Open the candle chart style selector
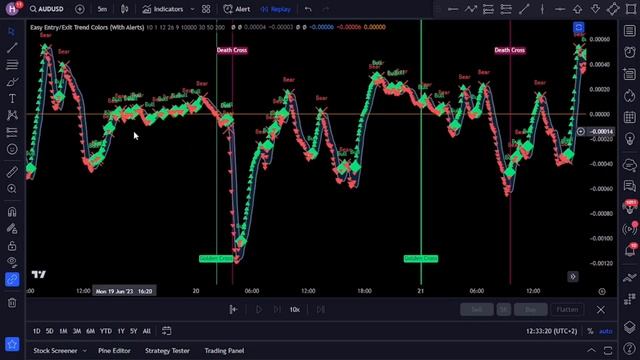The height and width of the screenshot is (360, 640). click(124, 9)
